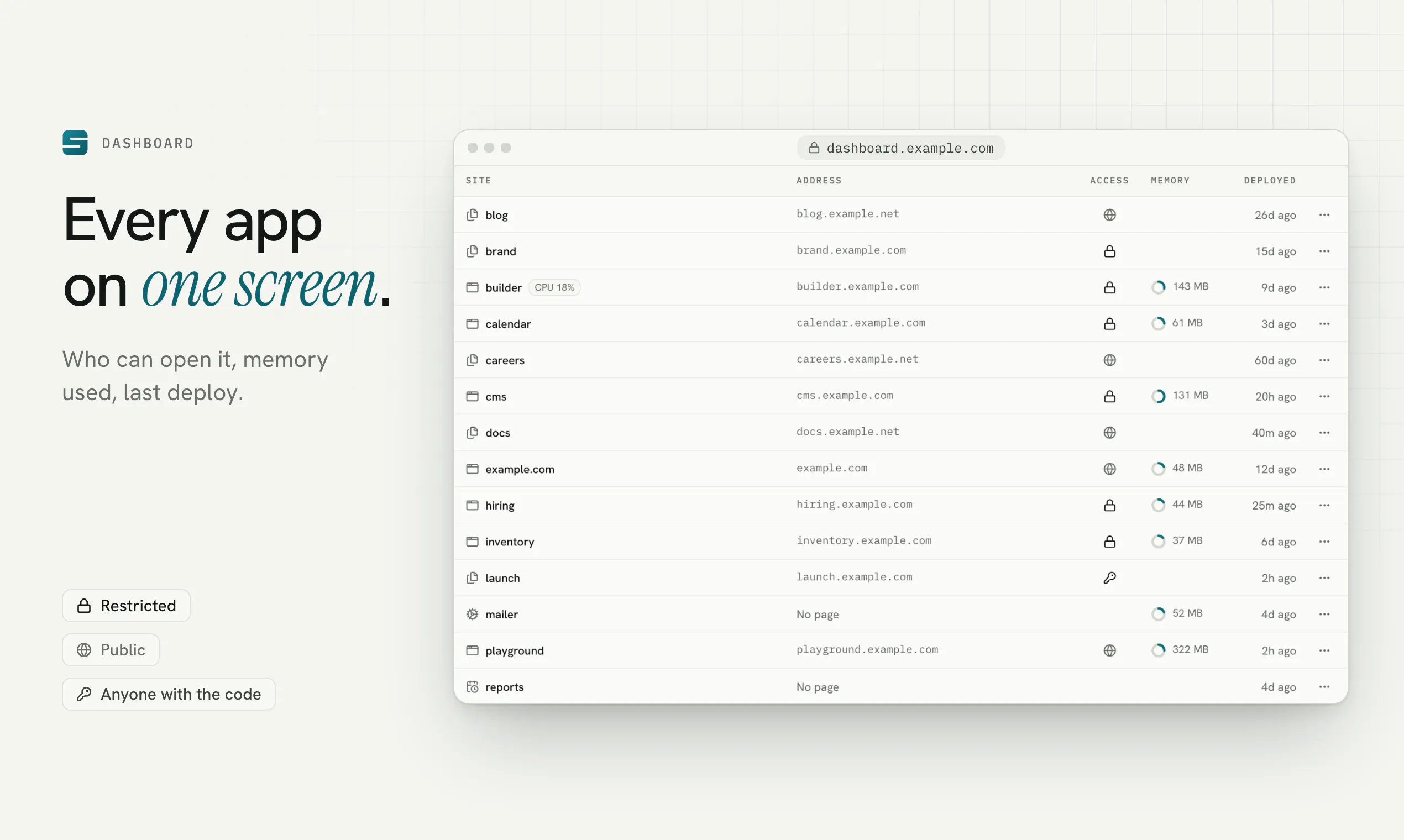Click the blog row's page icon

tap(472, 215)
